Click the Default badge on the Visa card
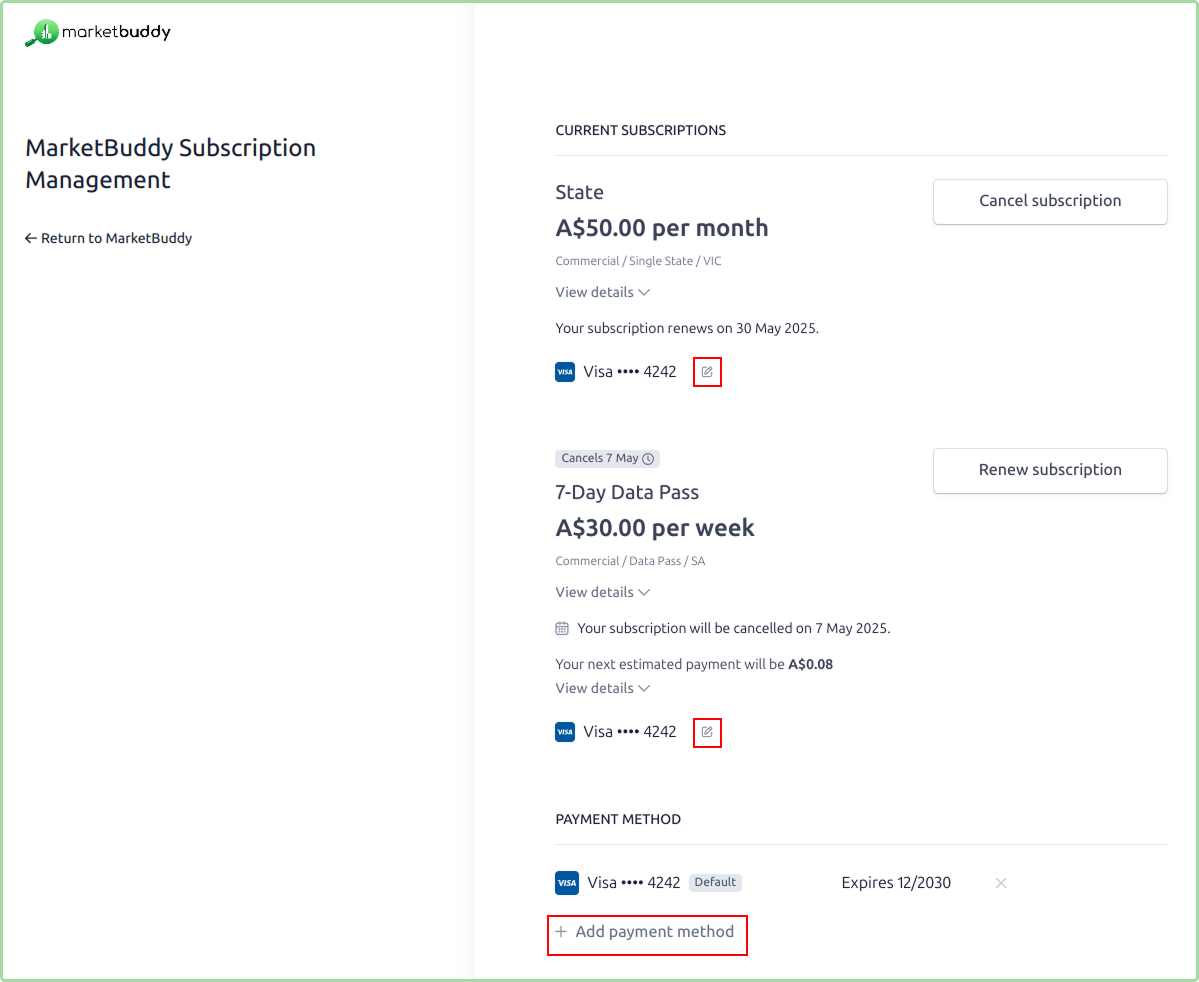1199x982 pixels. click(715, 882)
